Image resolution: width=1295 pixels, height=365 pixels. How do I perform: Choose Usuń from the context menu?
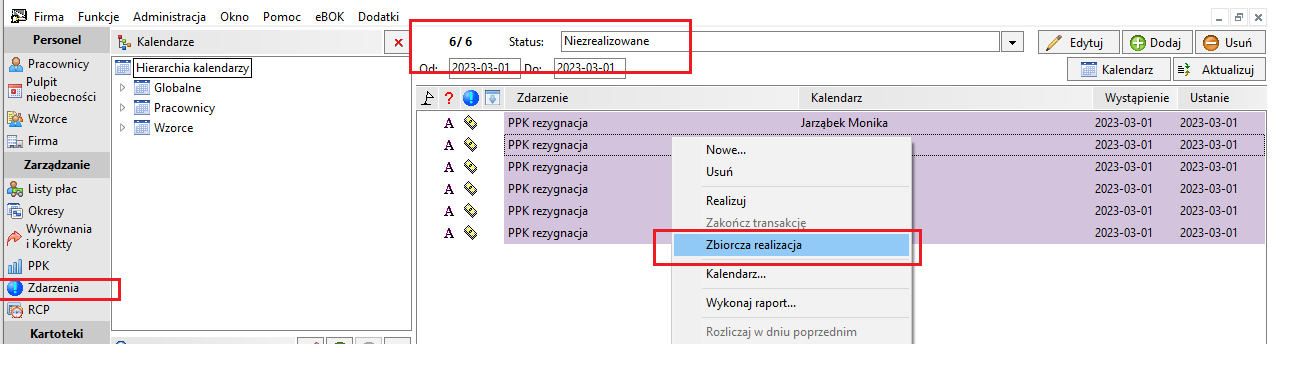pyautogui.click(x=791, y=172)
